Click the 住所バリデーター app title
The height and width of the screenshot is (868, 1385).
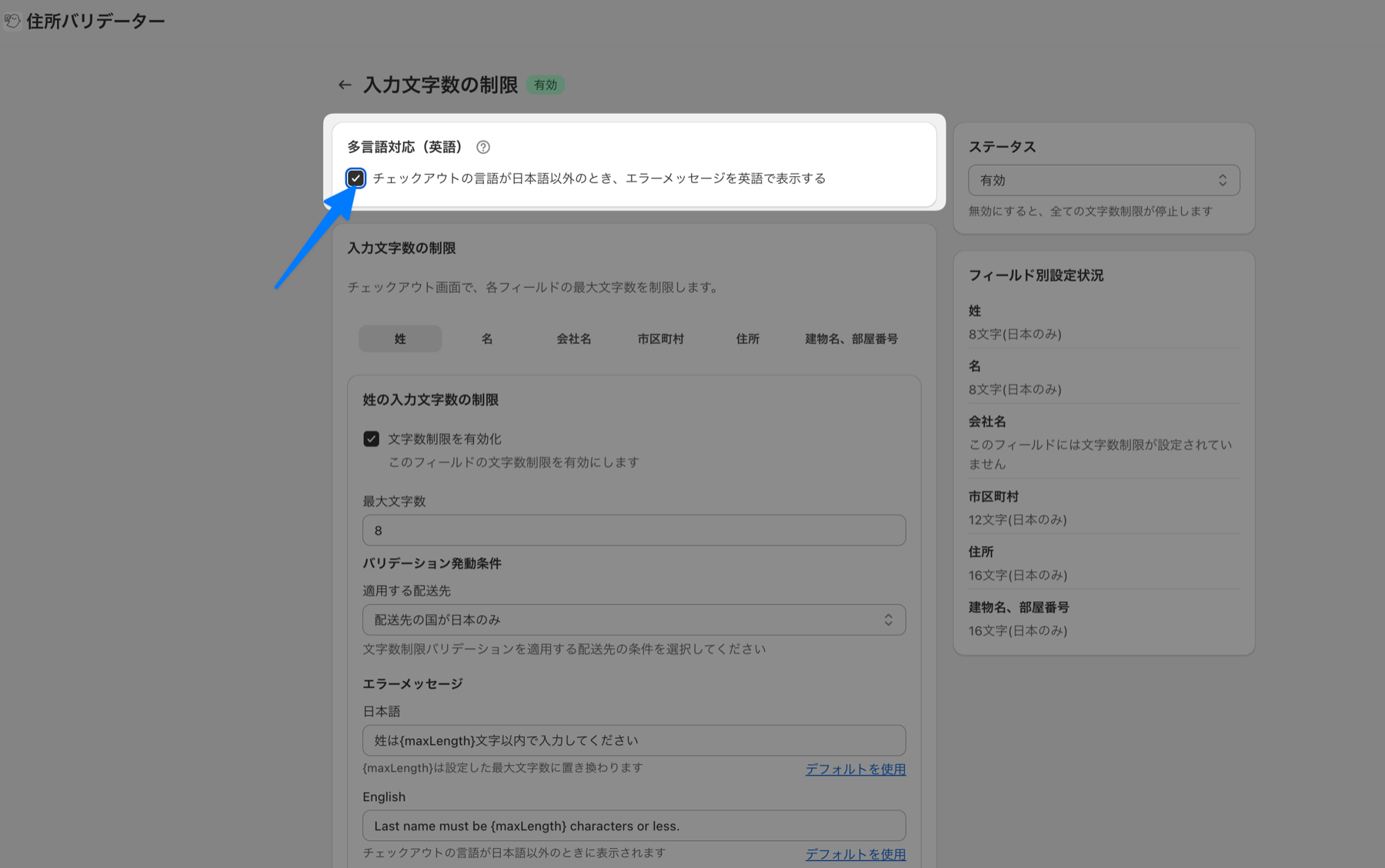click(x=95, y=21)
